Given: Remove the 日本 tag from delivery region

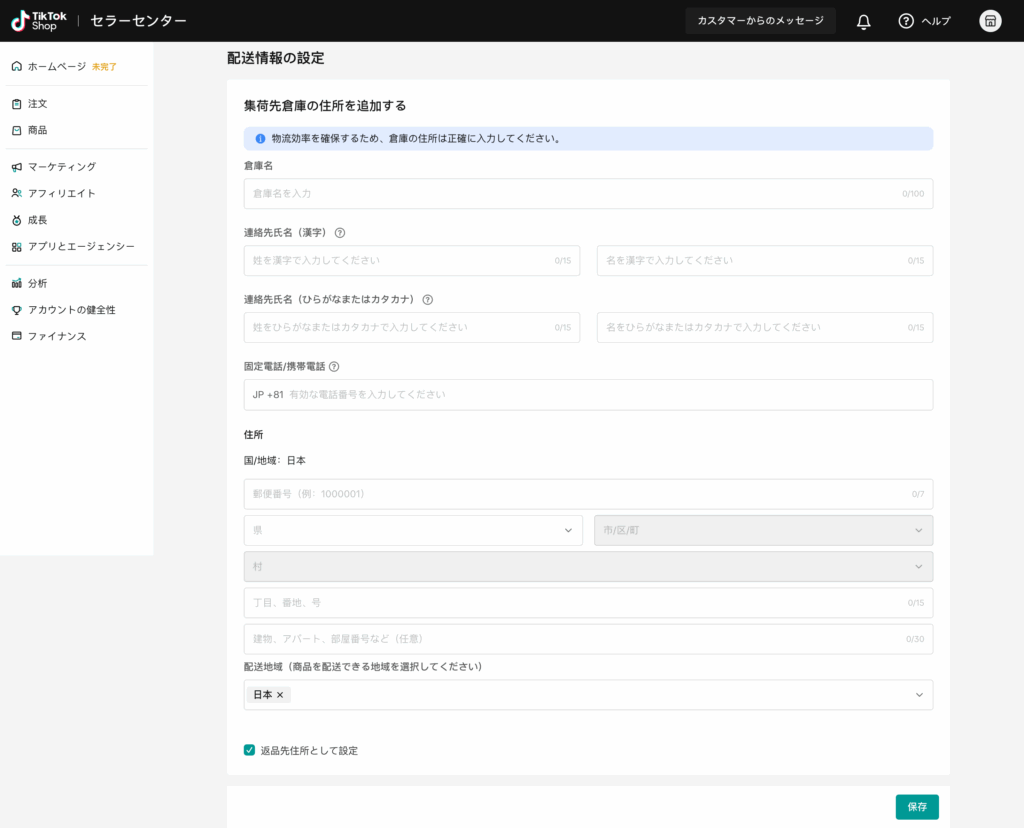Looking at the screenshot, I should (x=280, y=695).
